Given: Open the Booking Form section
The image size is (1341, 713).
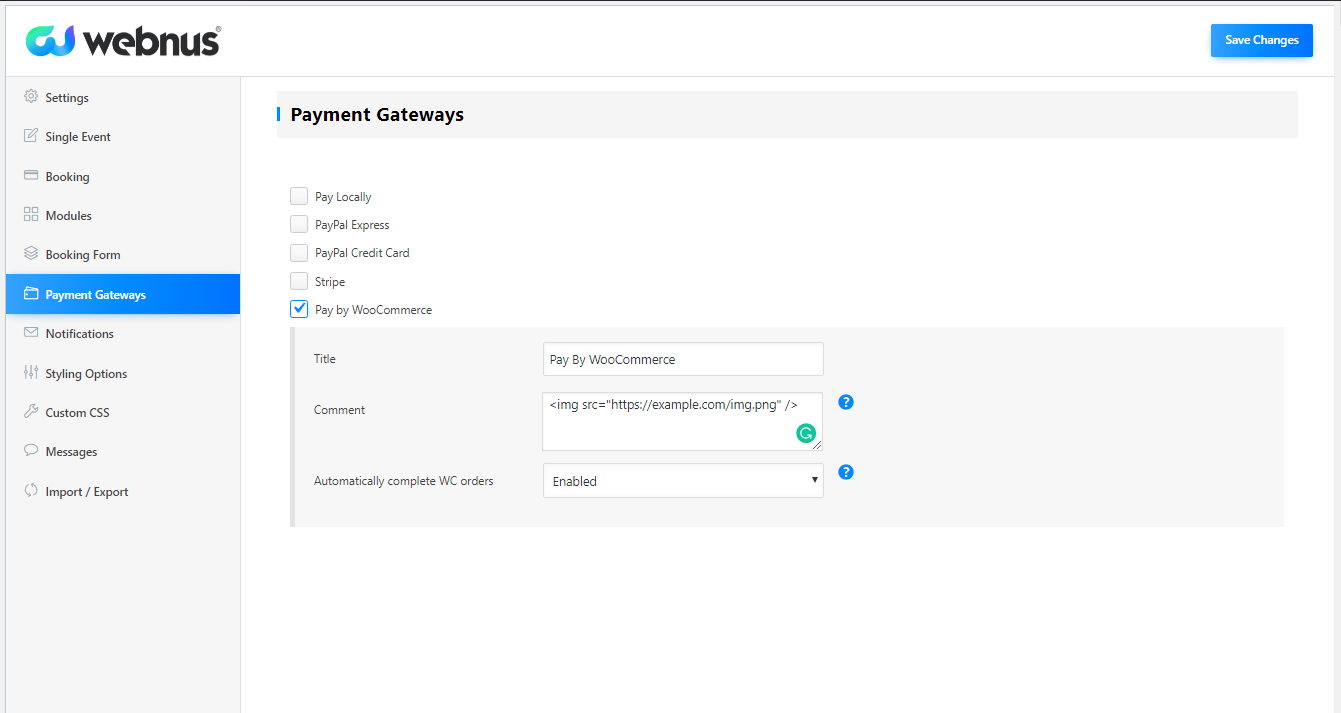Looking at the screenshot, I should [122, 254].
